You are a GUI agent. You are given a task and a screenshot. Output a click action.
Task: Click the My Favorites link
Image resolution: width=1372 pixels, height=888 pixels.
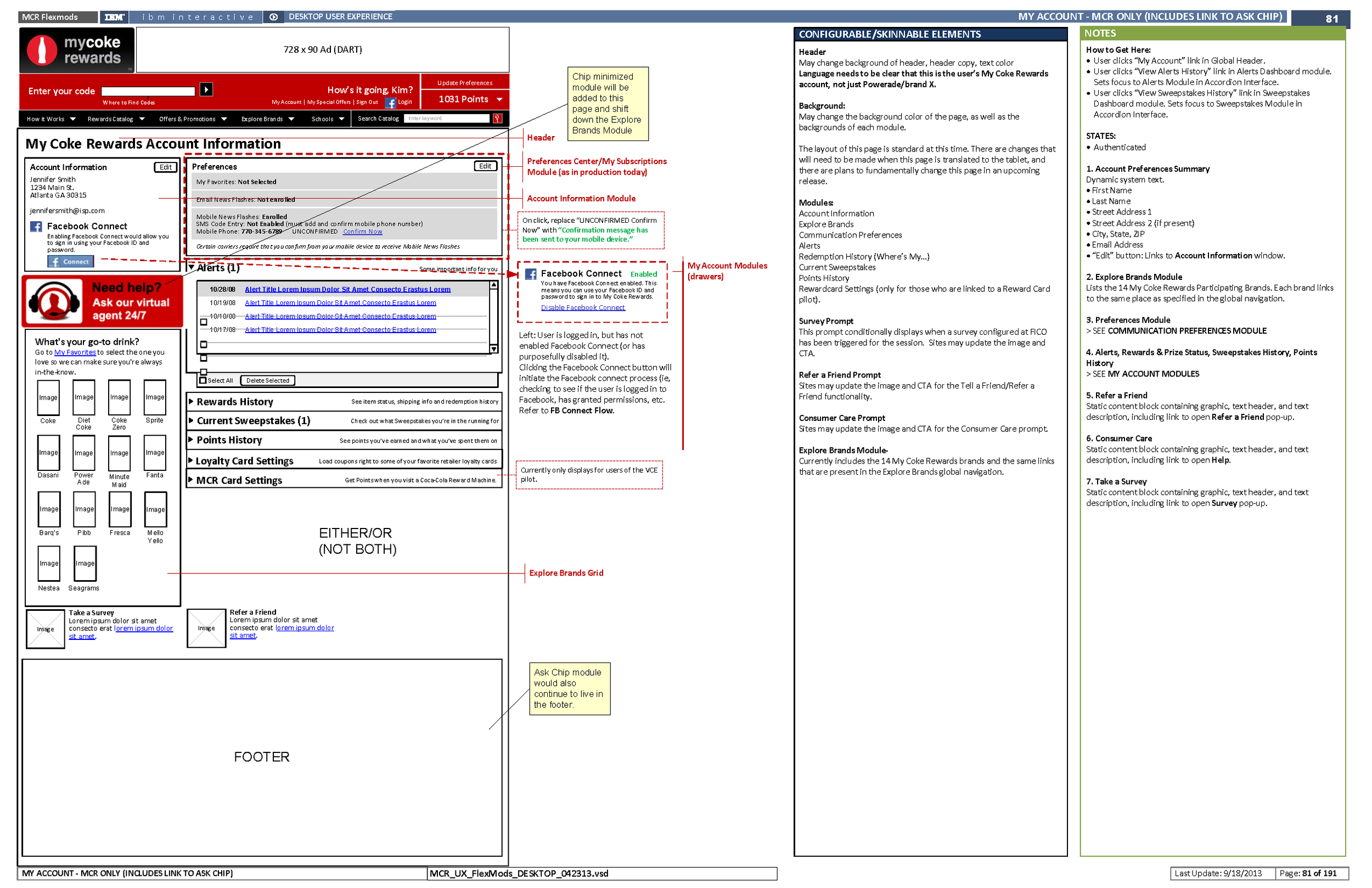coord(75,352)
